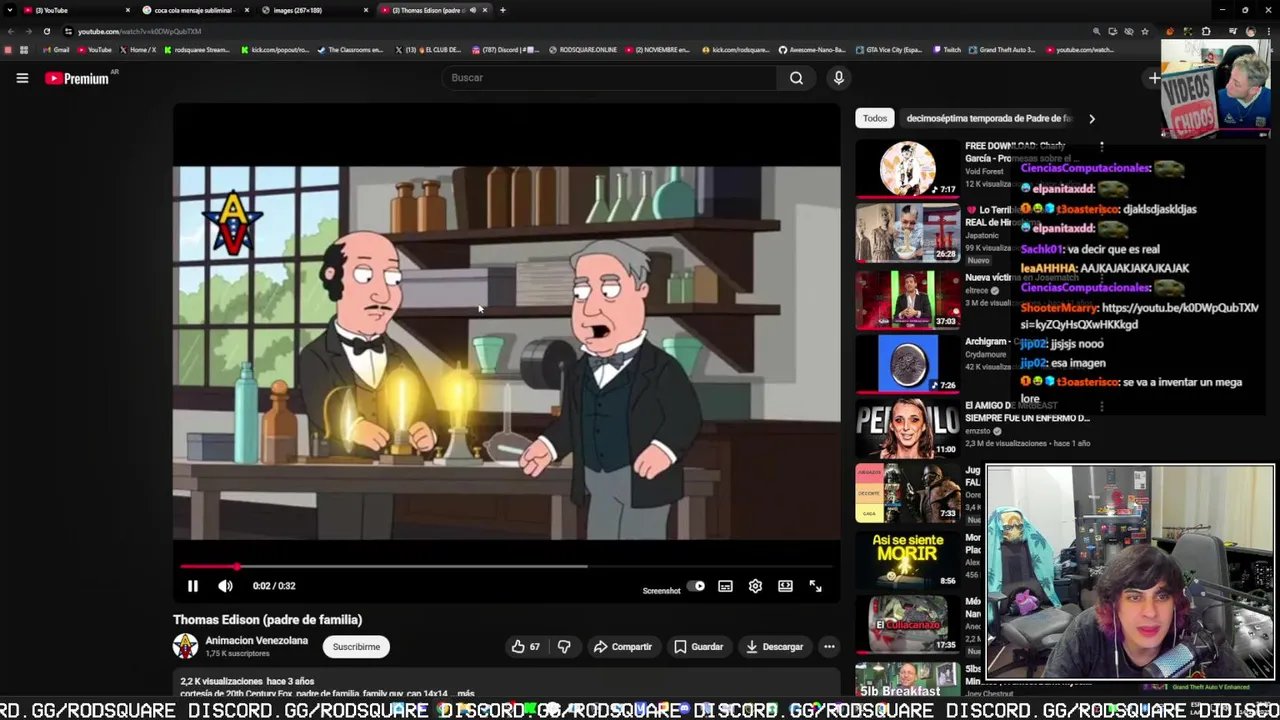Image resolution: width=1280 pixels, height=720 pixels.
Task: Enter fullscreen mode
Action: tap(815, 586)
